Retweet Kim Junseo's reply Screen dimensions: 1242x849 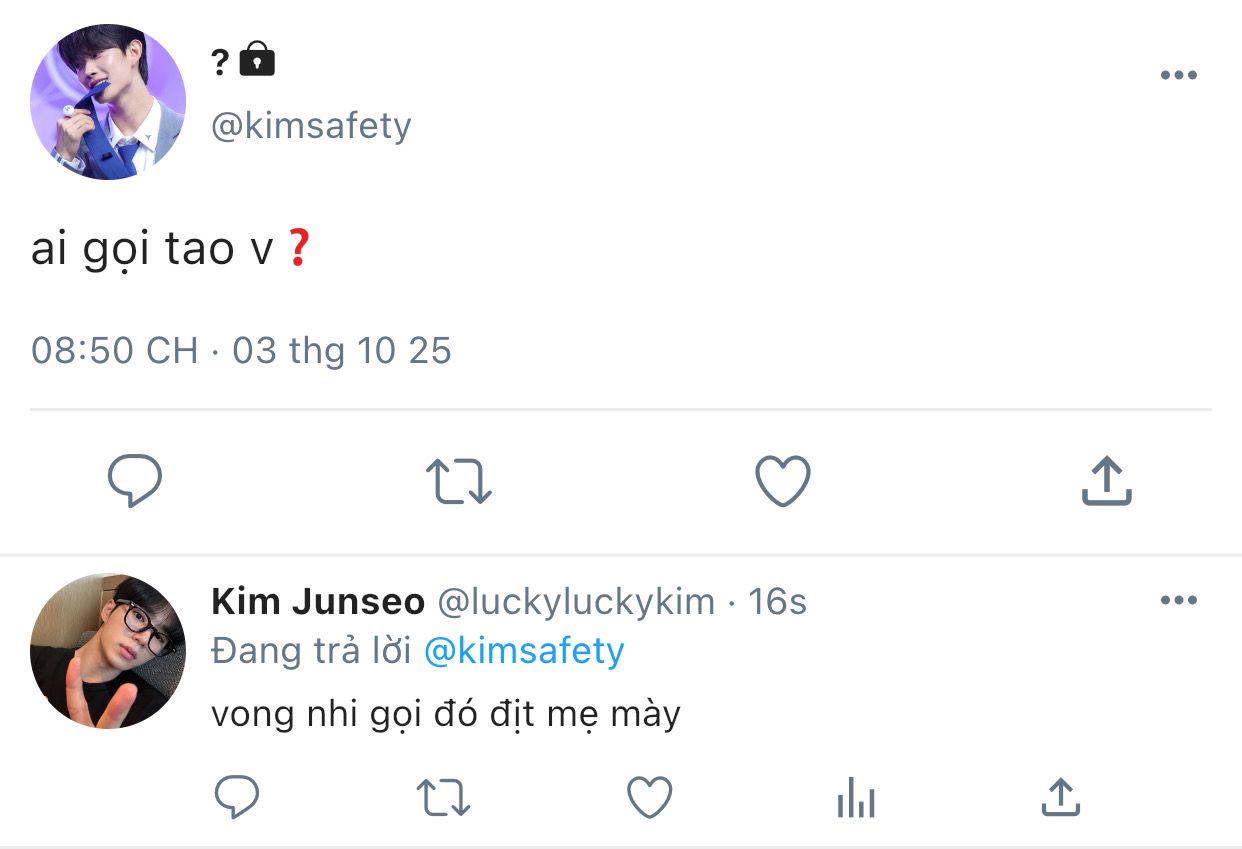(443, 797)
